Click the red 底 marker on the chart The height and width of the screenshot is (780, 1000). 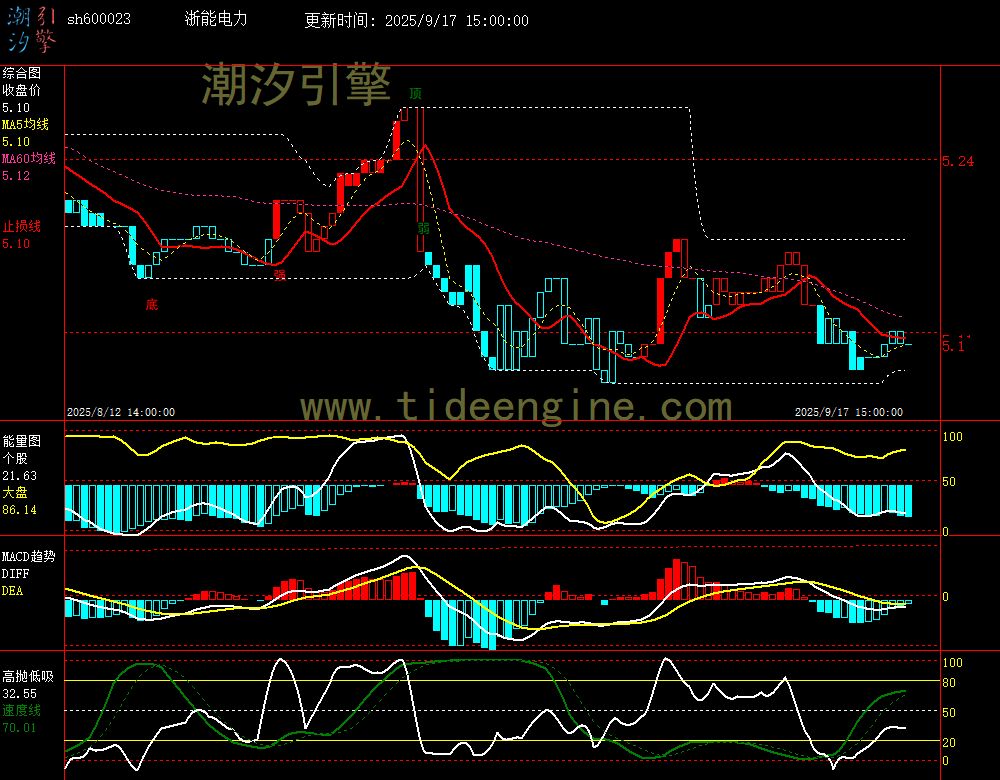click(151, 304)
